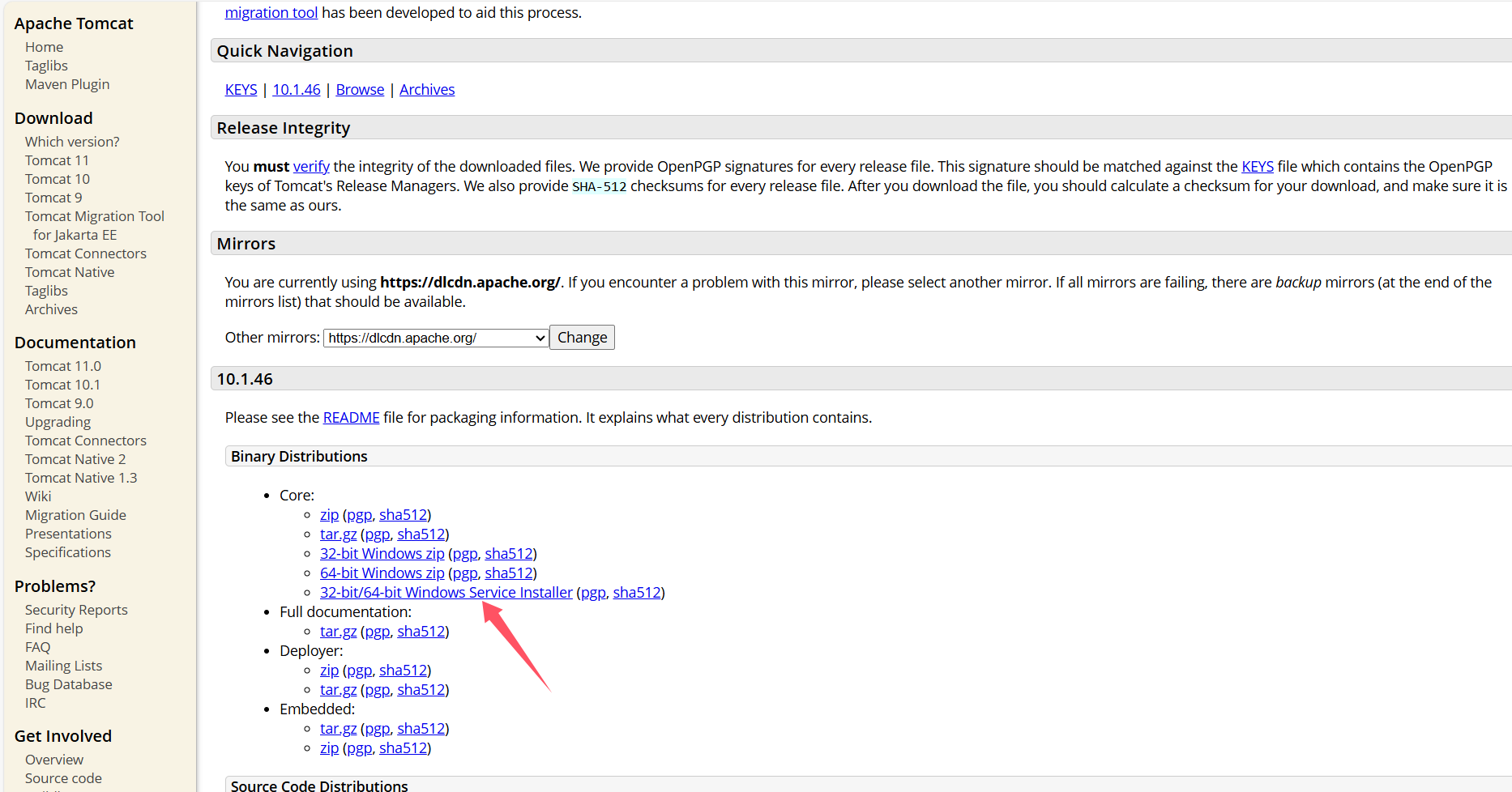
Task: Go to Tomcat 11 download in sidebar
Action: point(57,160)
